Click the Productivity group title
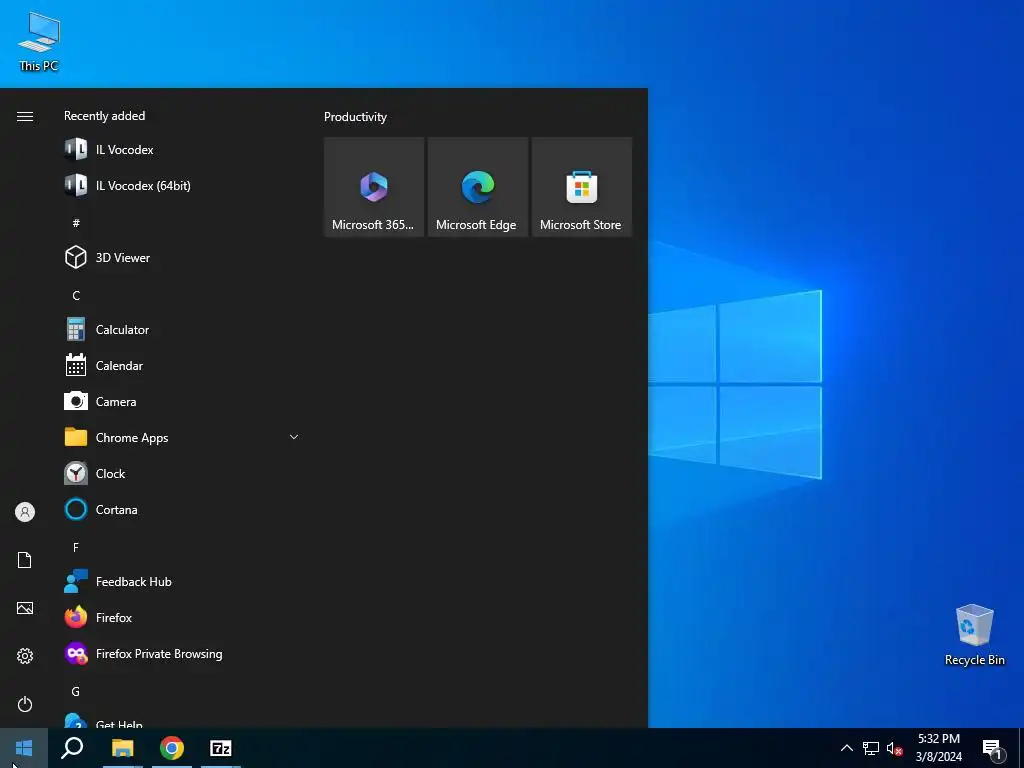 [355, 117]
